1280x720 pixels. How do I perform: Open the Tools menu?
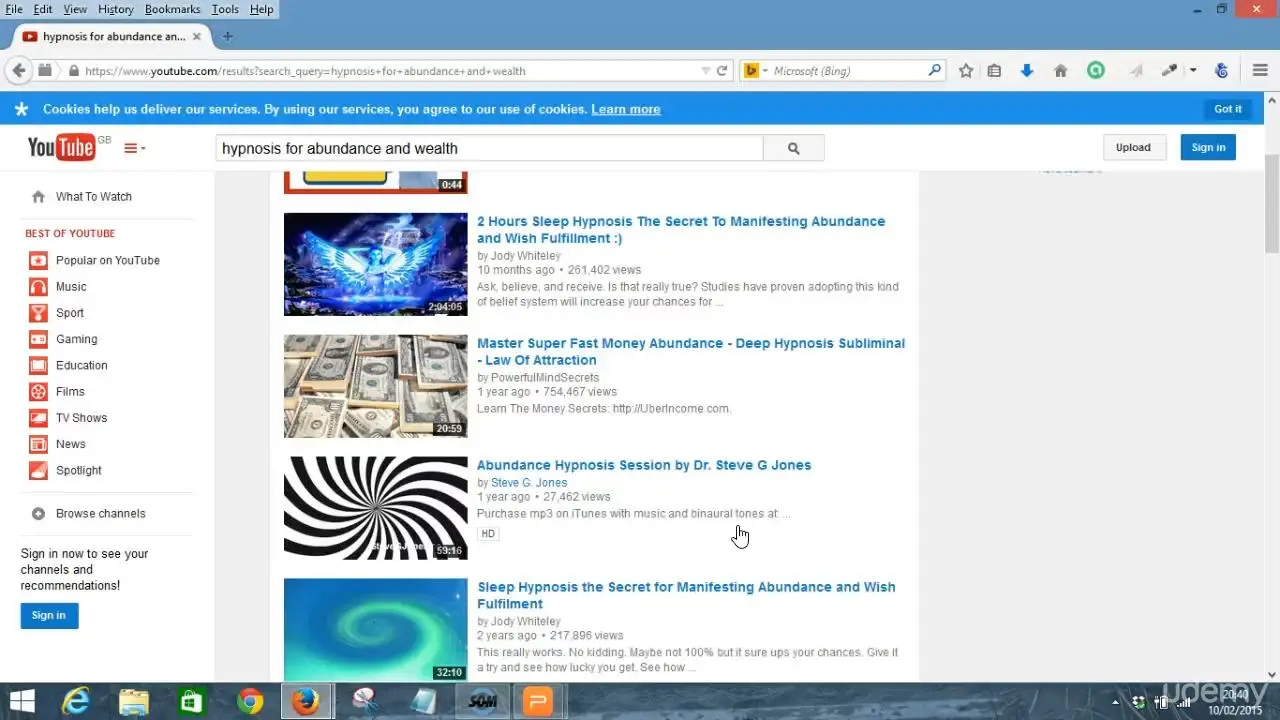pos(225,9)
